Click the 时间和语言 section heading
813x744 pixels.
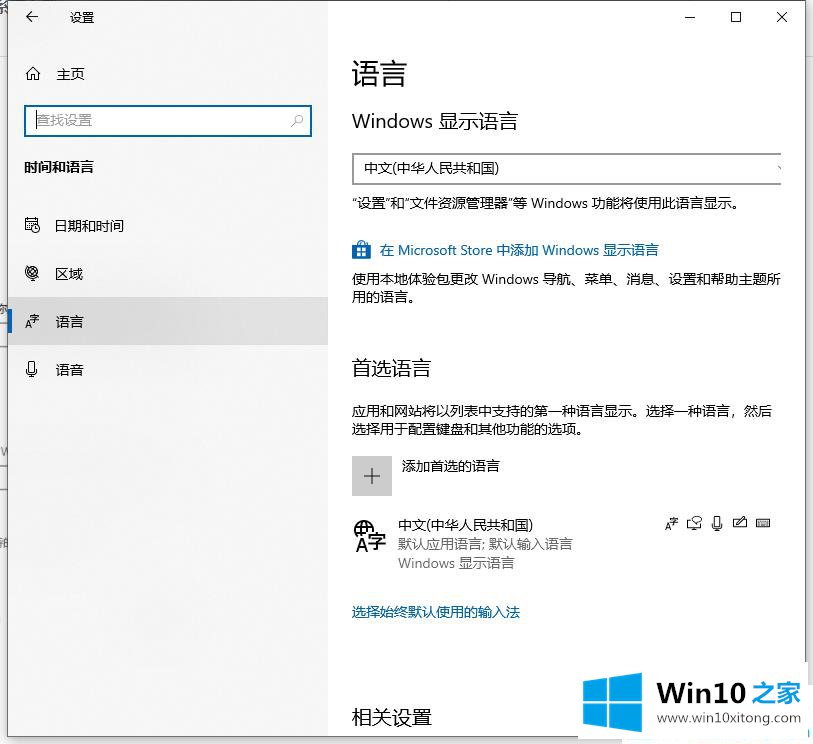[x=59, y=167]
